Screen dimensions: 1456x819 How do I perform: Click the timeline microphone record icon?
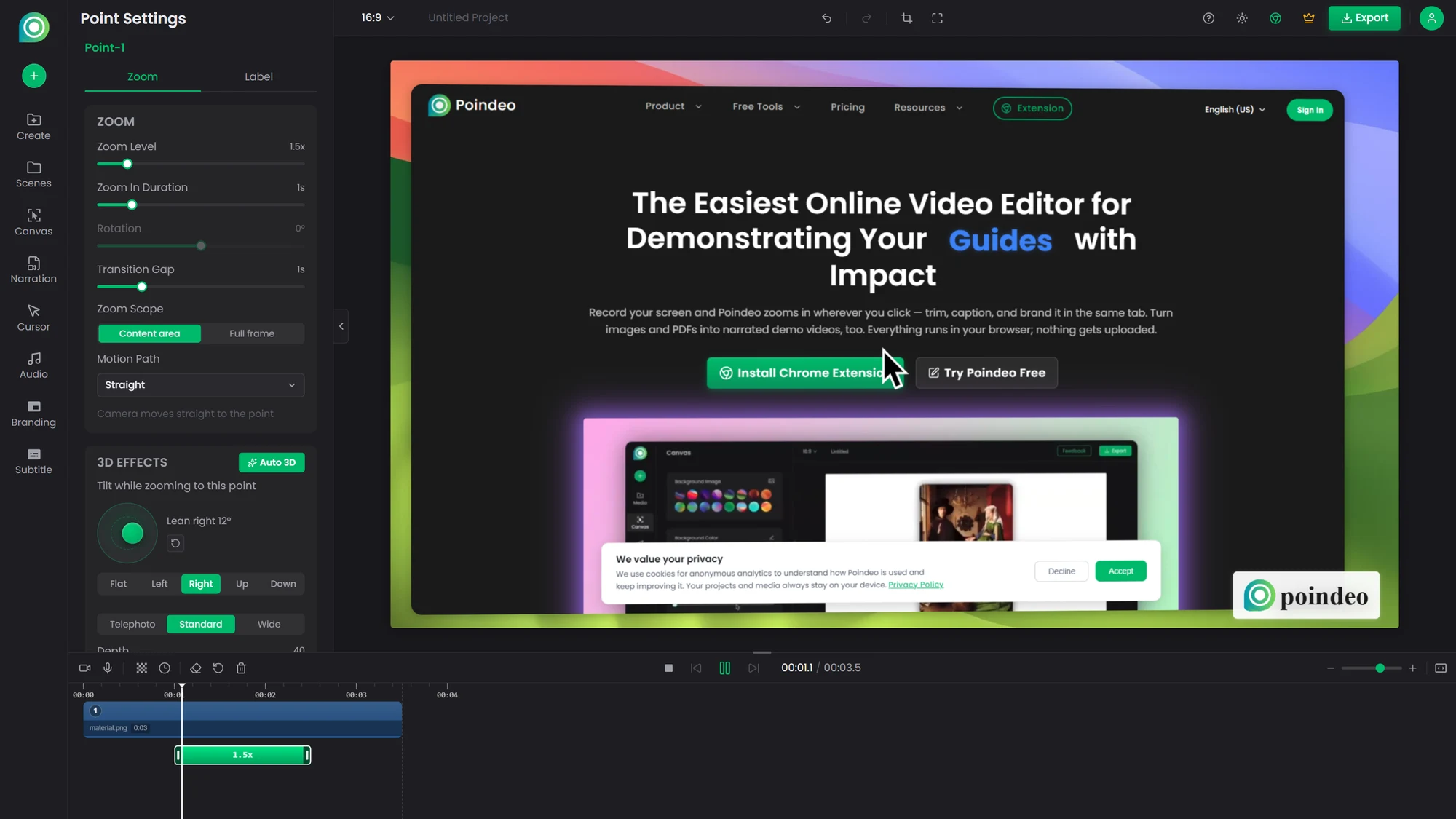tap(108, 668)
